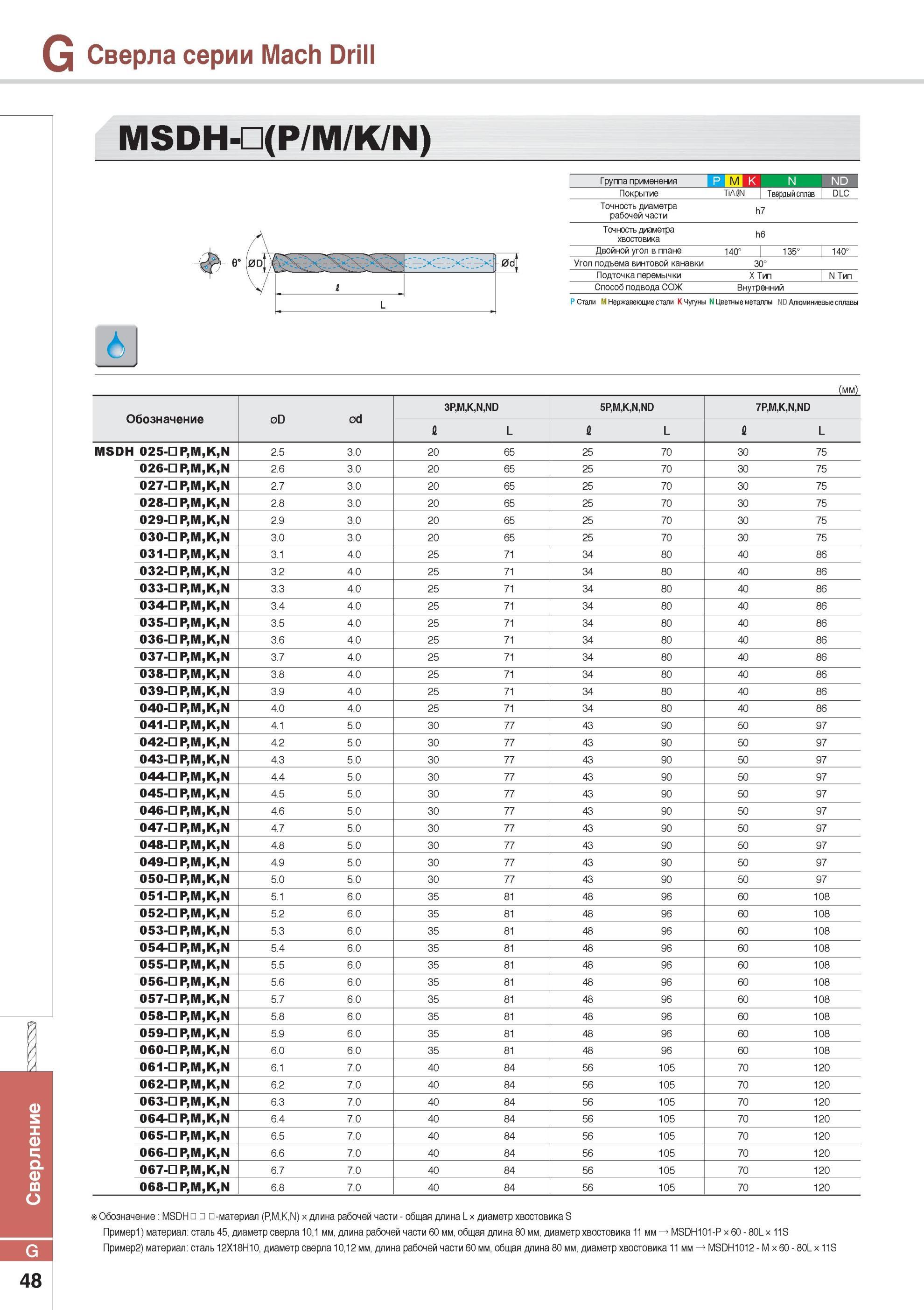The image size is (924, 1310).
Task: Click the '050-□P,M,K,N' designation cell
Action: coord(185,879)
